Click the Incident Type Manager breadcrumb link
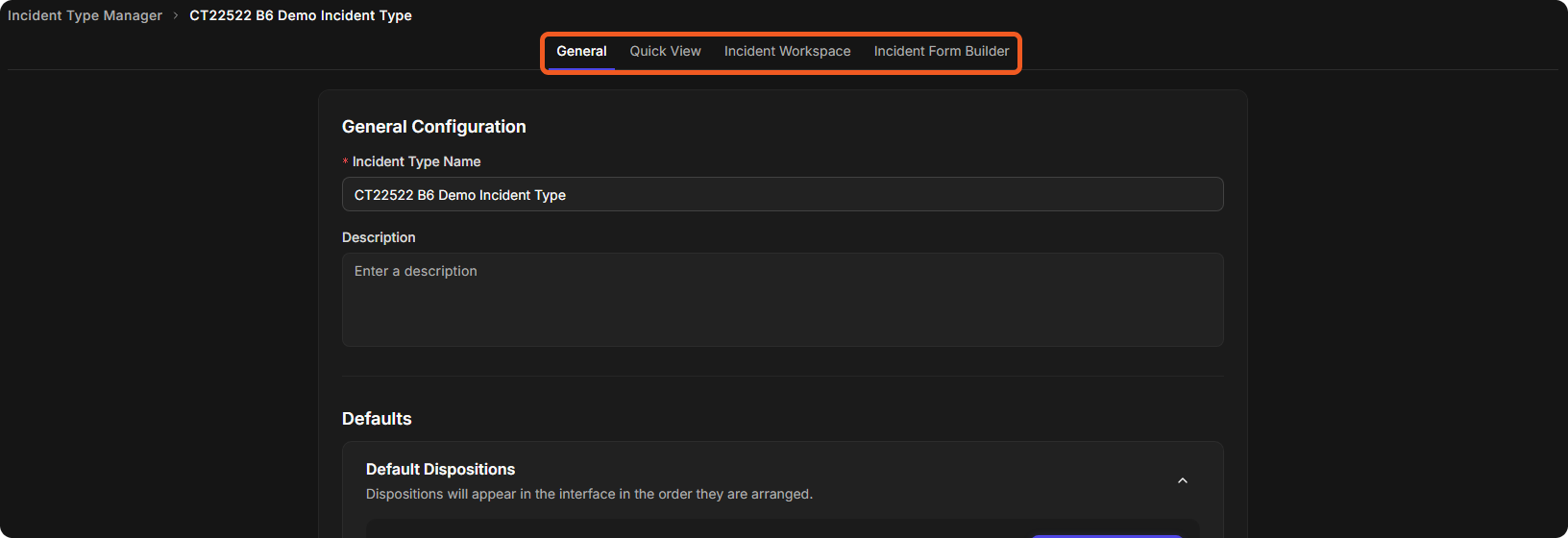Screen dimensions: 1568x538 [x=85, y=15]
